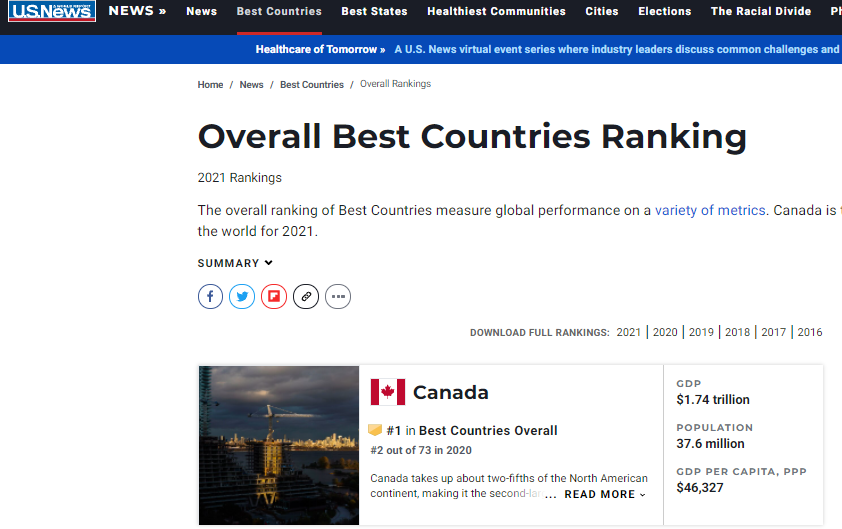Open the Canada skyline thumbnail
This screenshot has width=842, height=529.
pos(279,445)
